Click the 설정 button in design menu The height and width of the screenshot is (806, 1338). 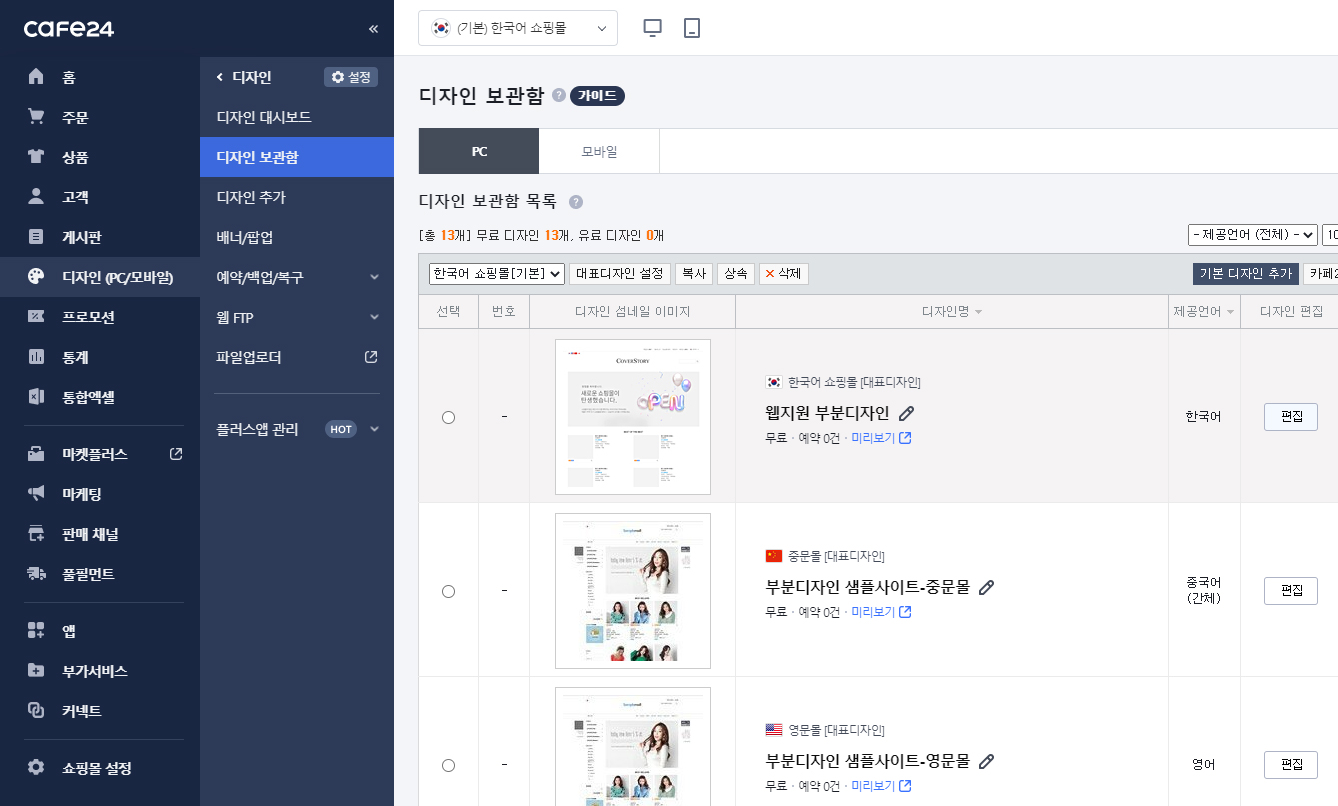point(351,77)
